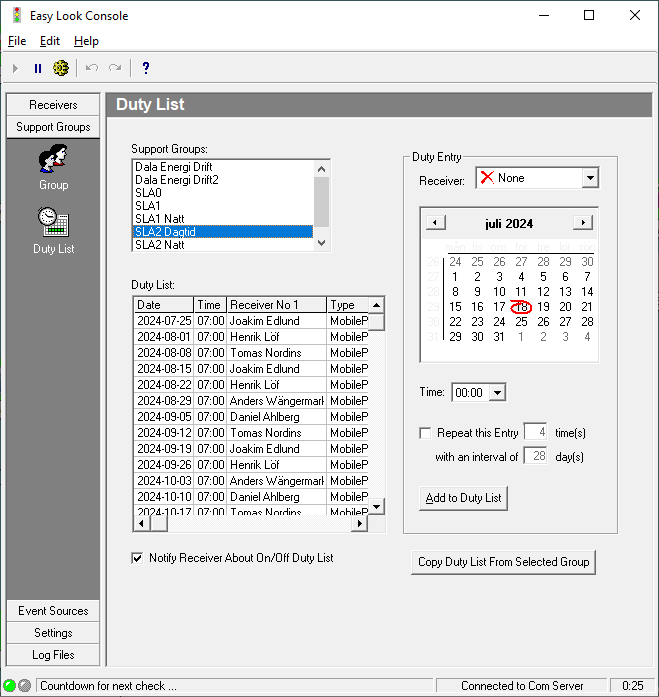This screenshot has height=697, width=659.
Task: Click the repeat count field showing 4
Action: (535, 432)
